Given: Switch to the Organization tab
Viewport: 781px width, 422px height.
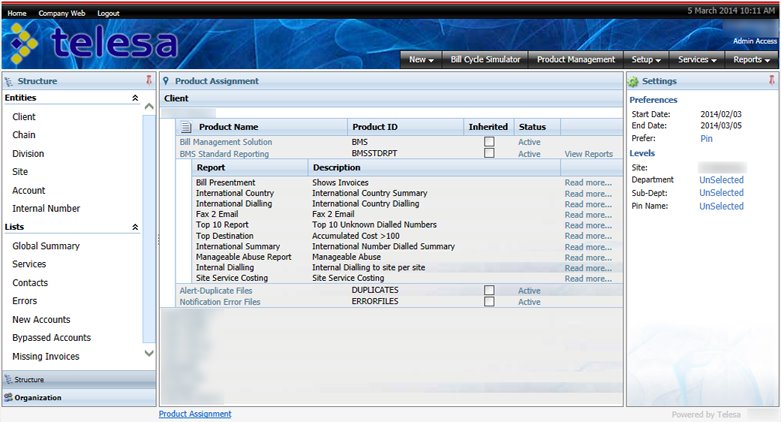Looking at the screenshot, I should 79,398.
